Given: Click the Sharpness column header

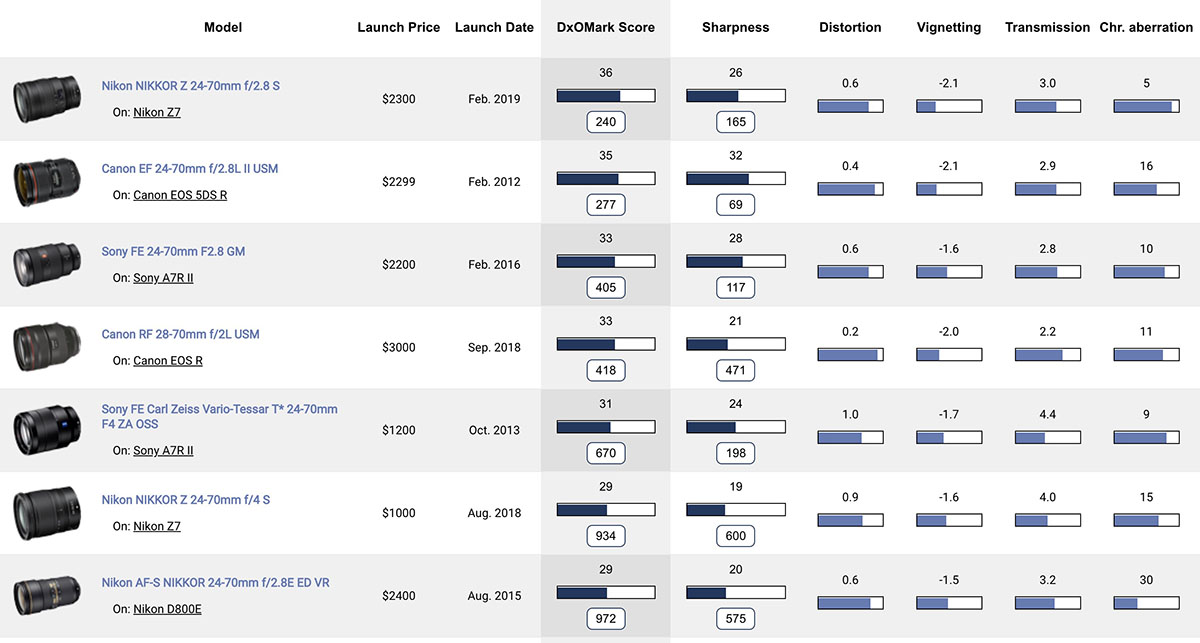Looking at the screenshot, I should (735, 28).
